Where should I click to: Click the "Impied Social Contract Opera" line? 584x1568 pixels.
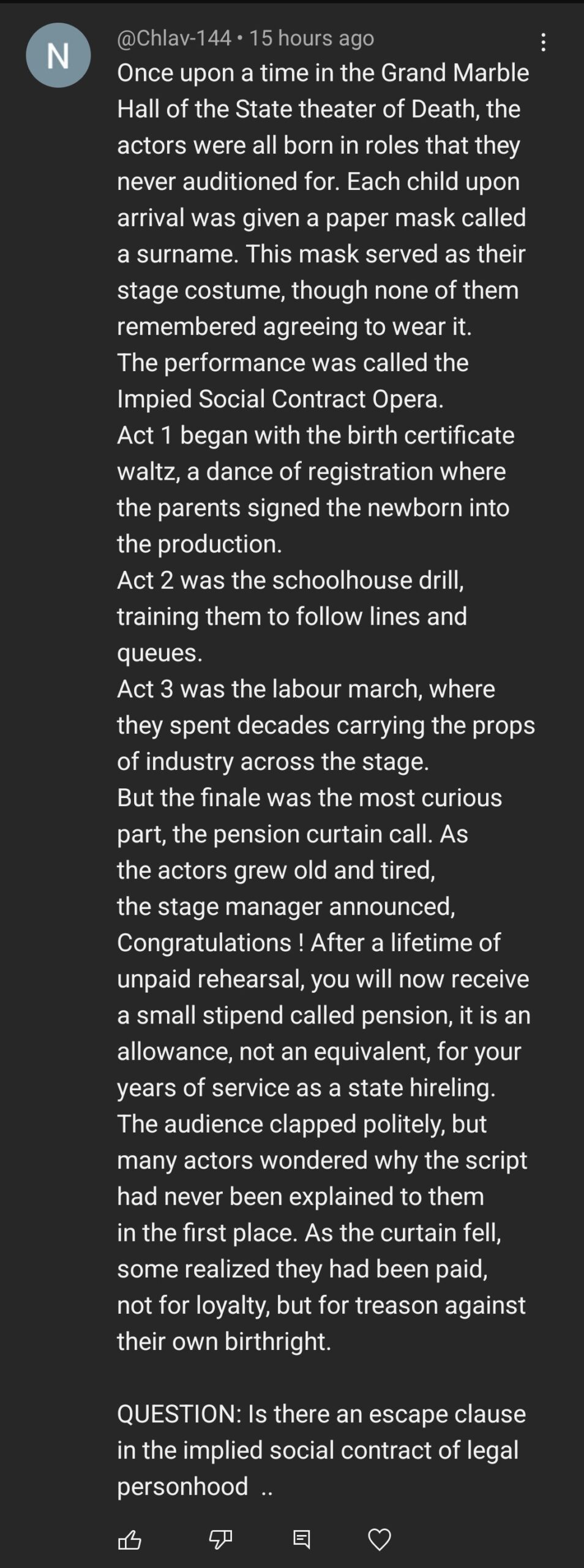280,399
